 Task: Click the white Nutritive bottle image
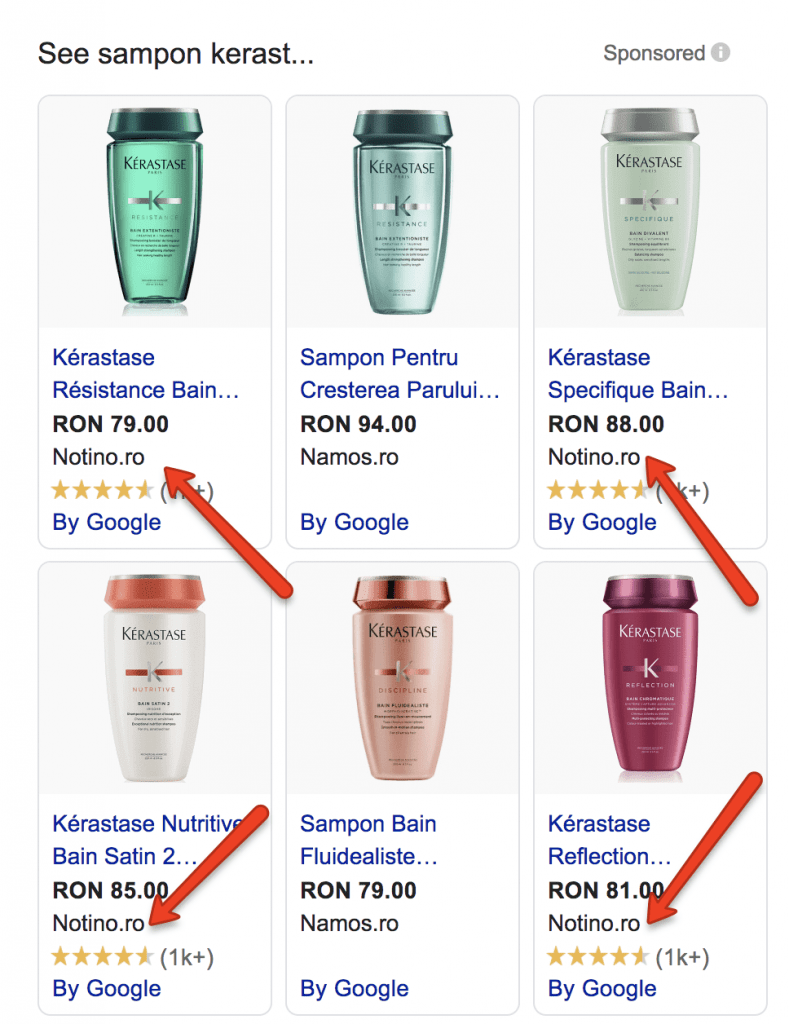click(155, 678)
